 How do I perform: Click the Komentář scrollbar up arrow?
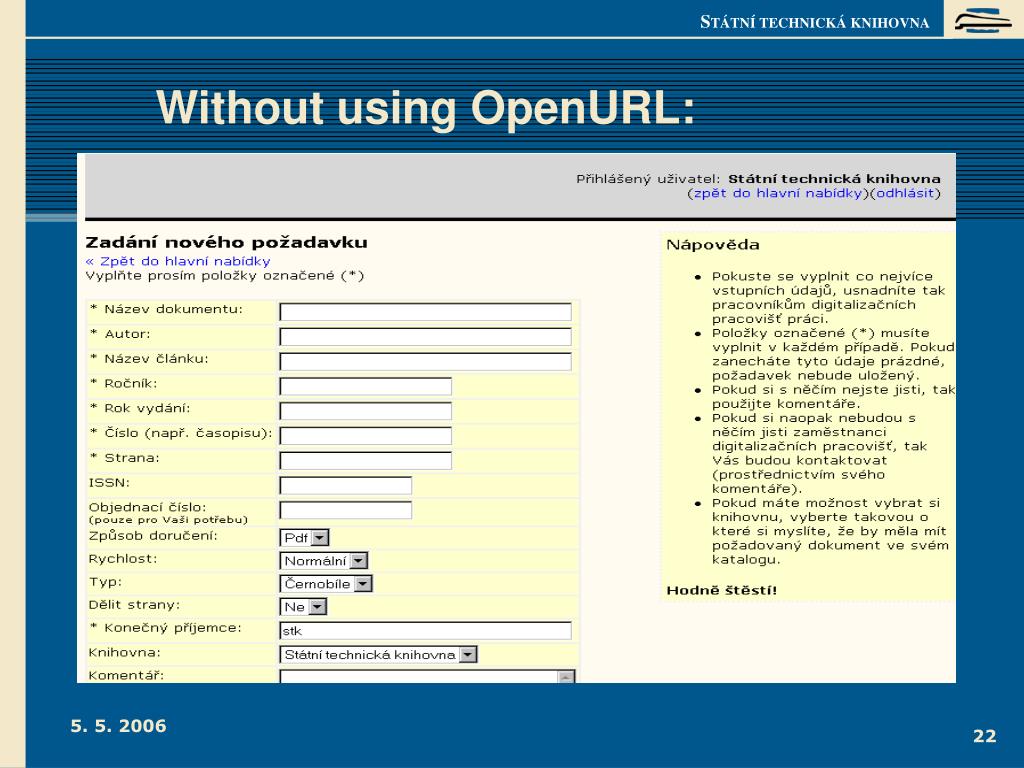tap(566, 677)
